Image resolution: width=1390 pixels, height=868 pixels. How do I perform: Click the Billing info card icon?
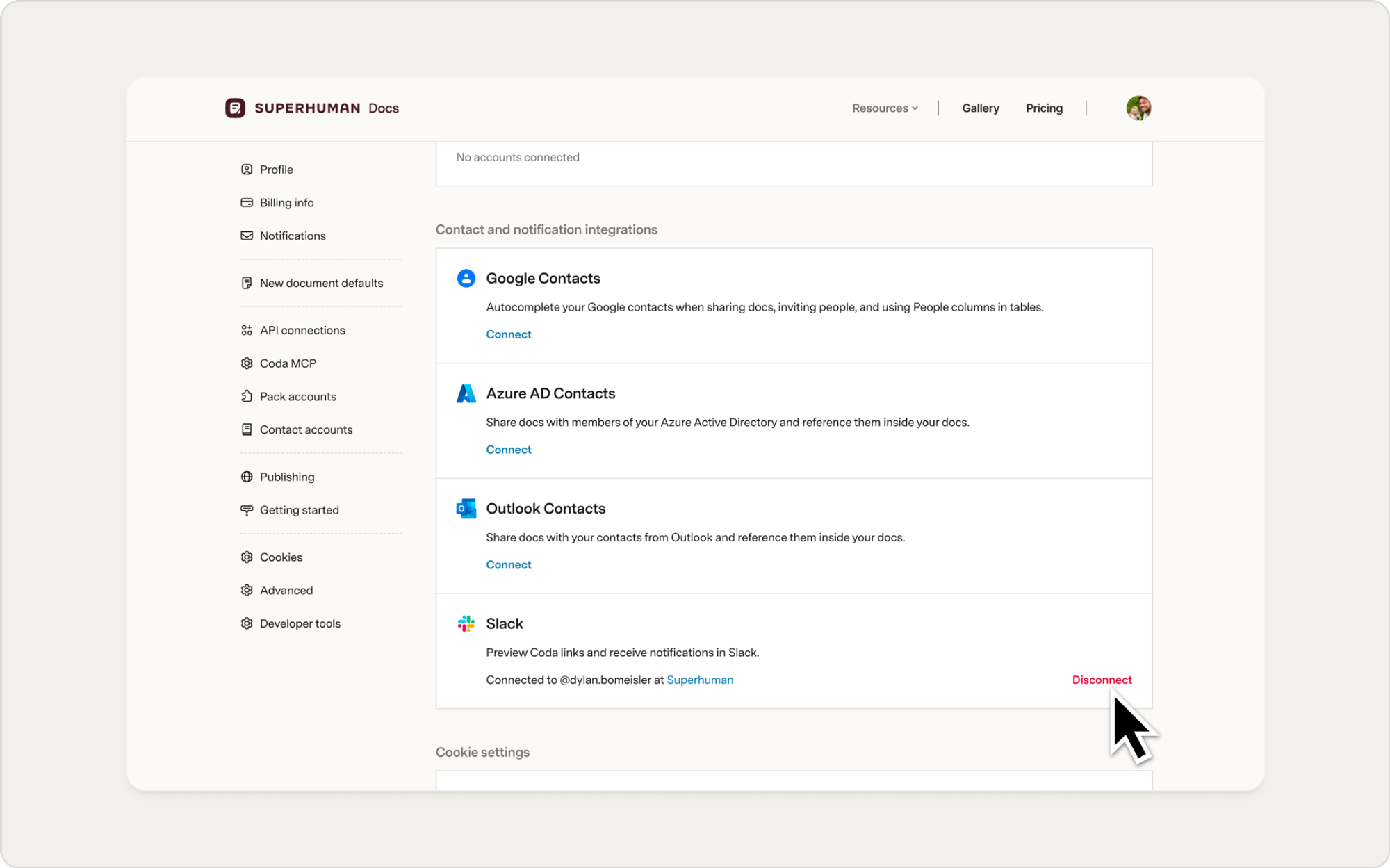pyautogui.click(x=247, y=203)
